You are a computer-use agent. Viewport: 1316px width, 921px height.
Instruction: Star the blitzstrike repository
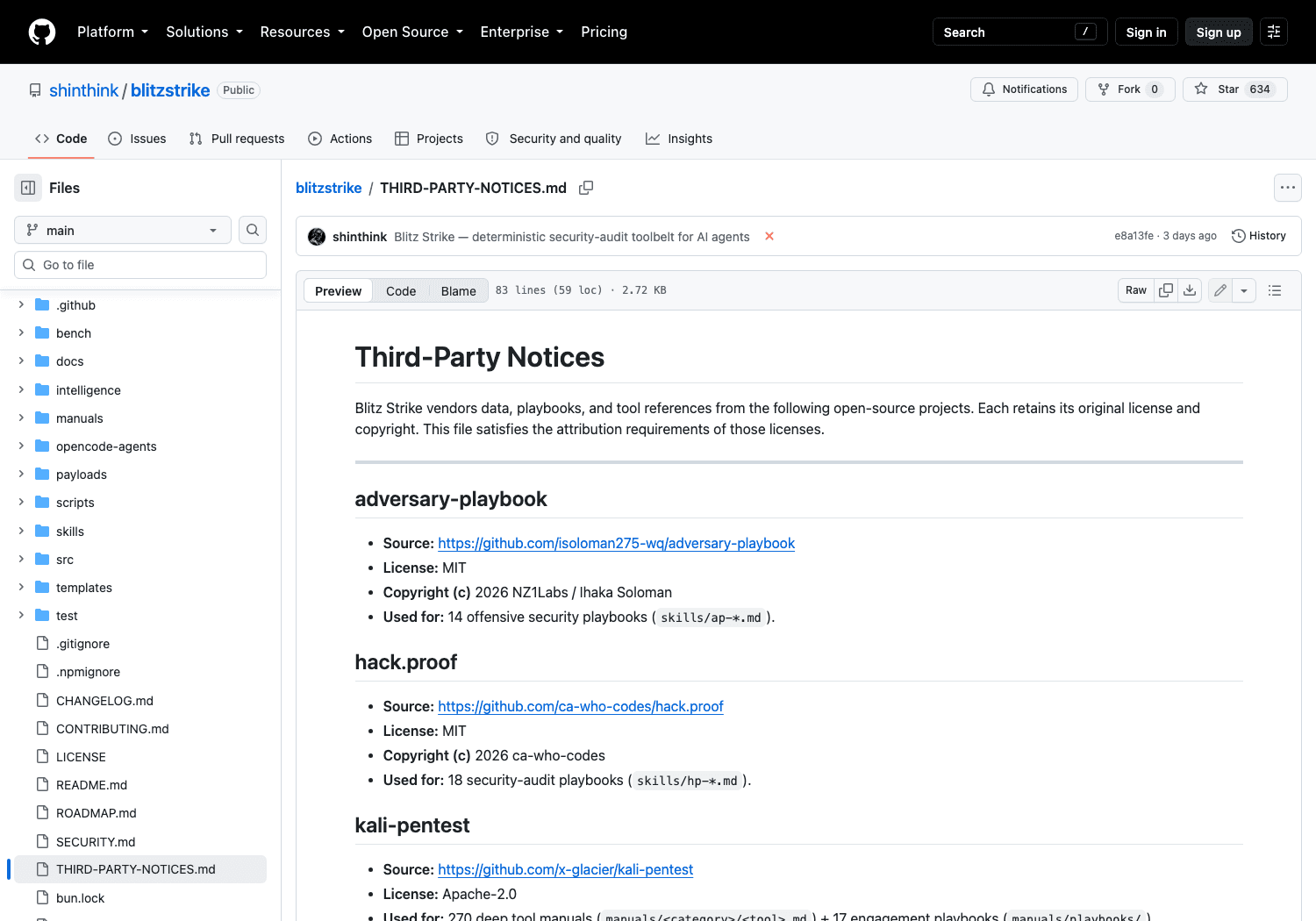pos(1235,89)
